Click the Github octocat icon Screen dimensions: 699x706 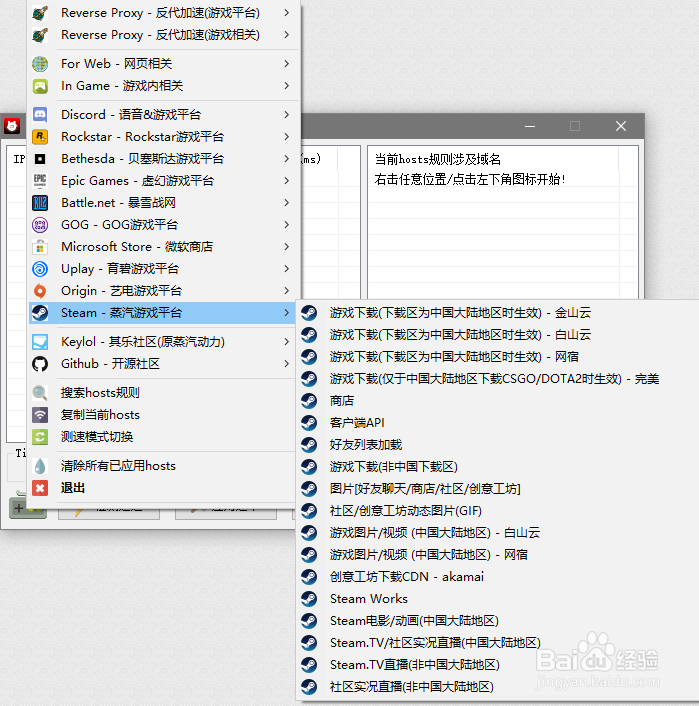point(40,364)
